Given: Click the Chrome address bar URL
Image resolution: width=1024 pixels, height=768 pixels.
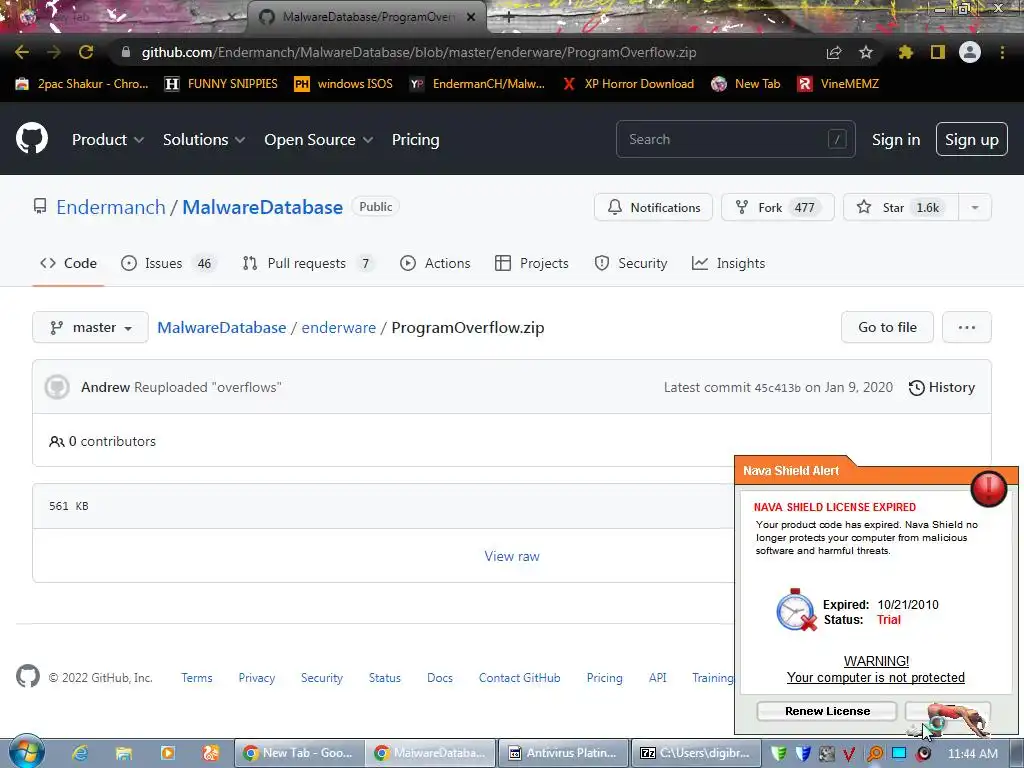Looking at the screenshot, I should (419, 52).
